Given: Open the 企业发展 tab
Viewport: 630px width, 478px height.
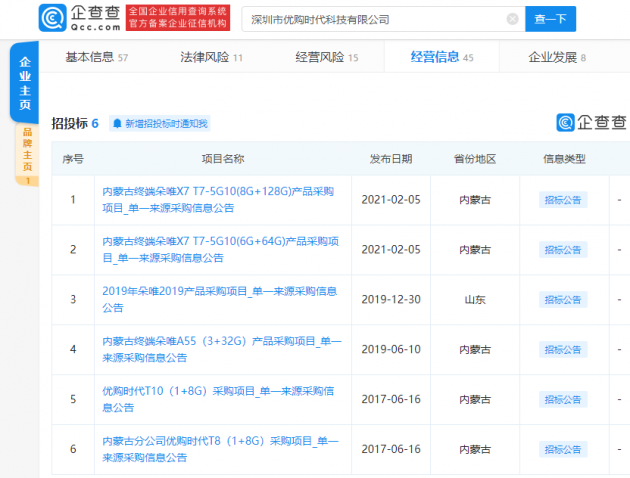Looking at the screenshot, I should point(557,57).
